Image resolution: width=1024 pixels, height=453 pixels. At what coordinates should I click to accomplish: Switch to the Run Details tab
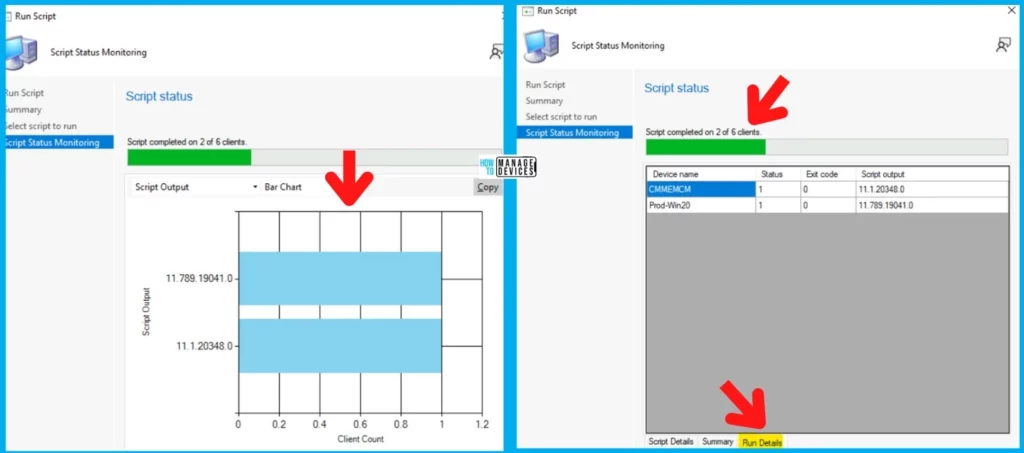click(761, 442)
